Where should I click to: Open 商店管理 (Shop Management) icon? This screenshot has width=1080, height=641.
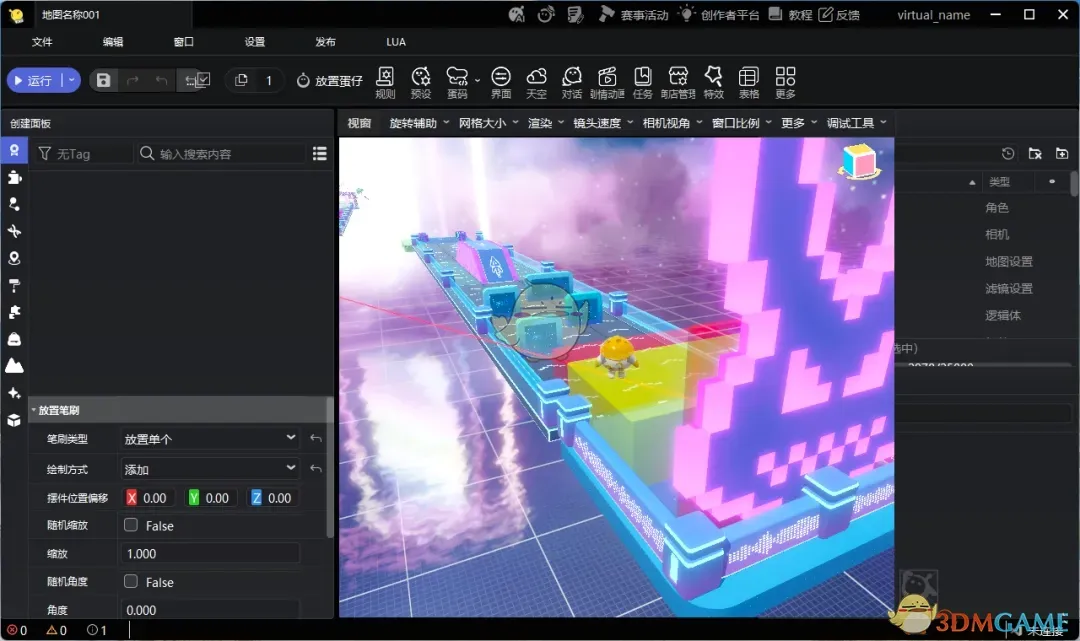tap(678, 80)
